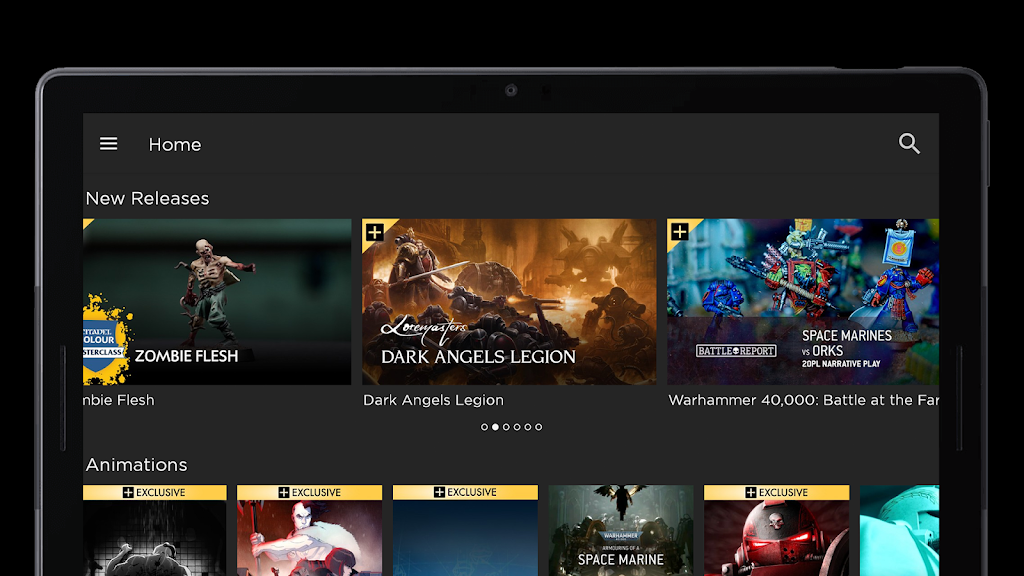Click the plus badge on Dark Angels Legion
This screenshot has height=576, width=1024.
tap(375, 232)
